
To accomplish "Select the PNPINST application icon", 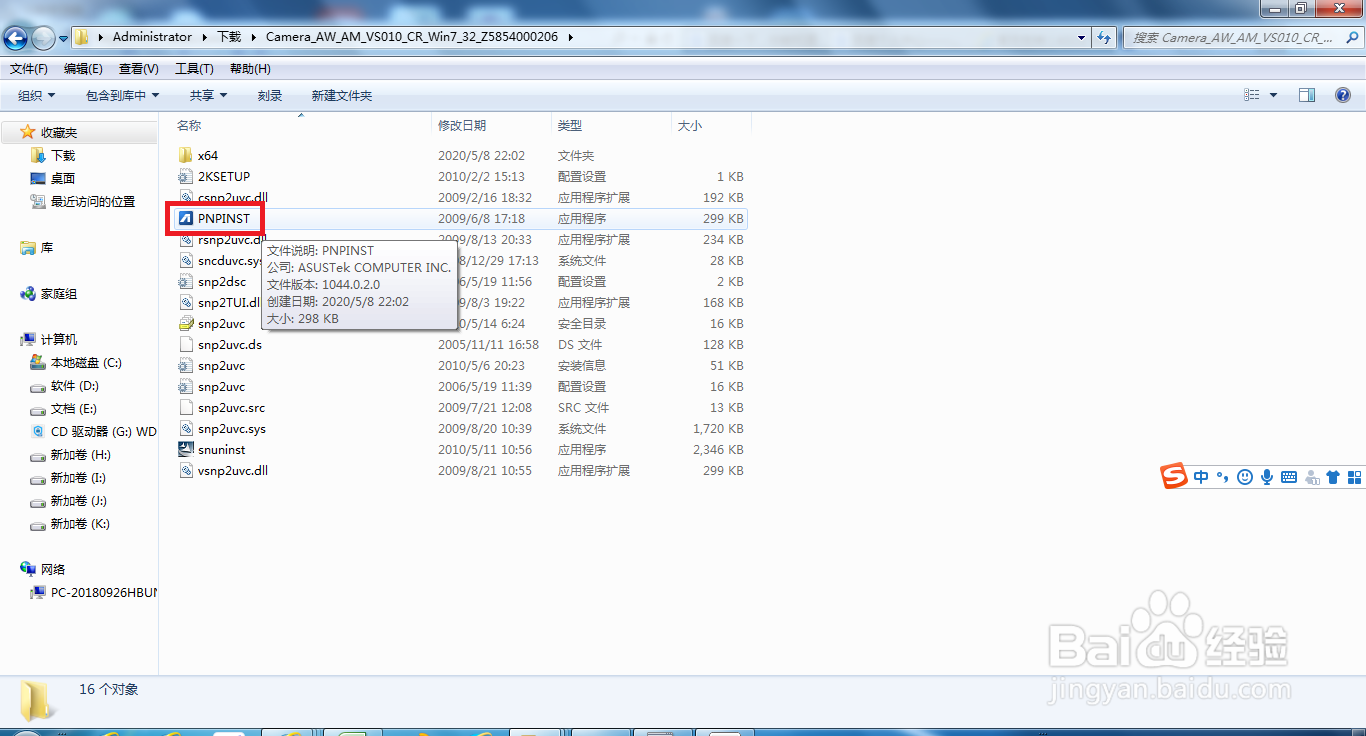I will [185, 218].
